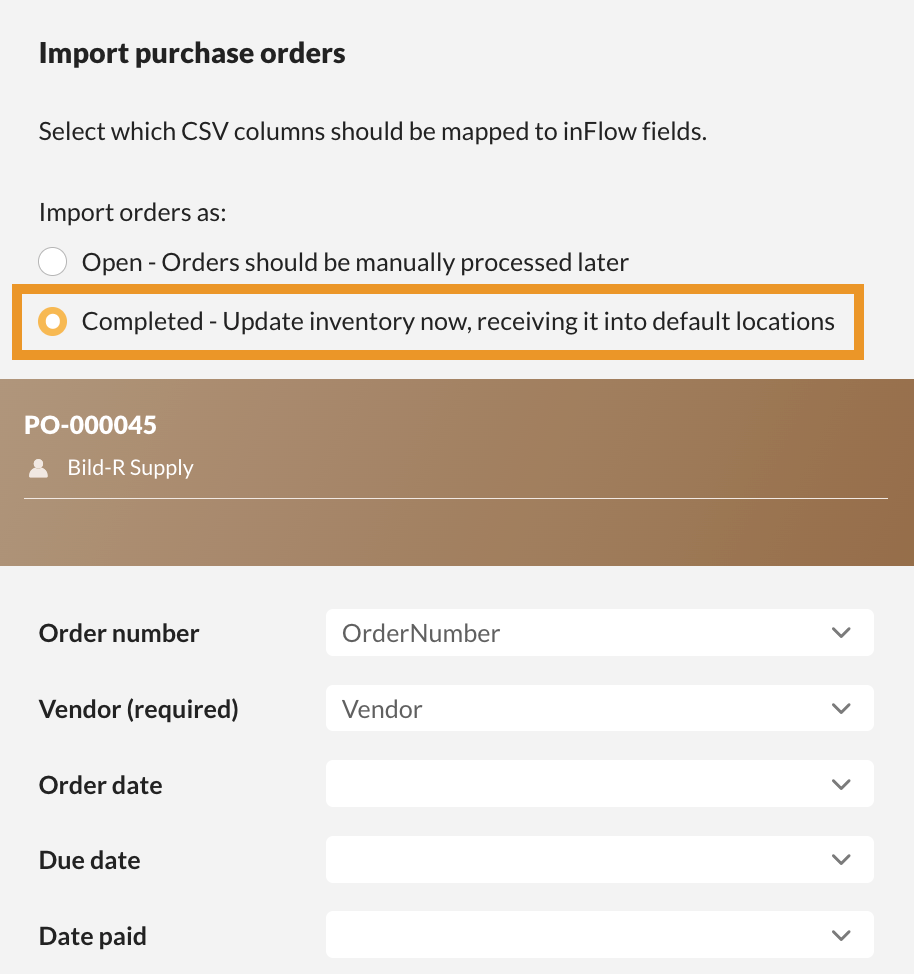Viewport: 914px width, 974px height.
Task: Expand the Date paid field options
Action: point(600,935)
